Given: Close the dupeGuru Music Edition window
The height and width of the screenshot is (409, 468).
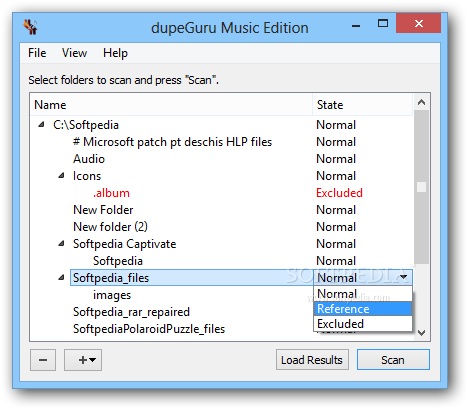Looking at the screenshot, I should click(419, 23).
